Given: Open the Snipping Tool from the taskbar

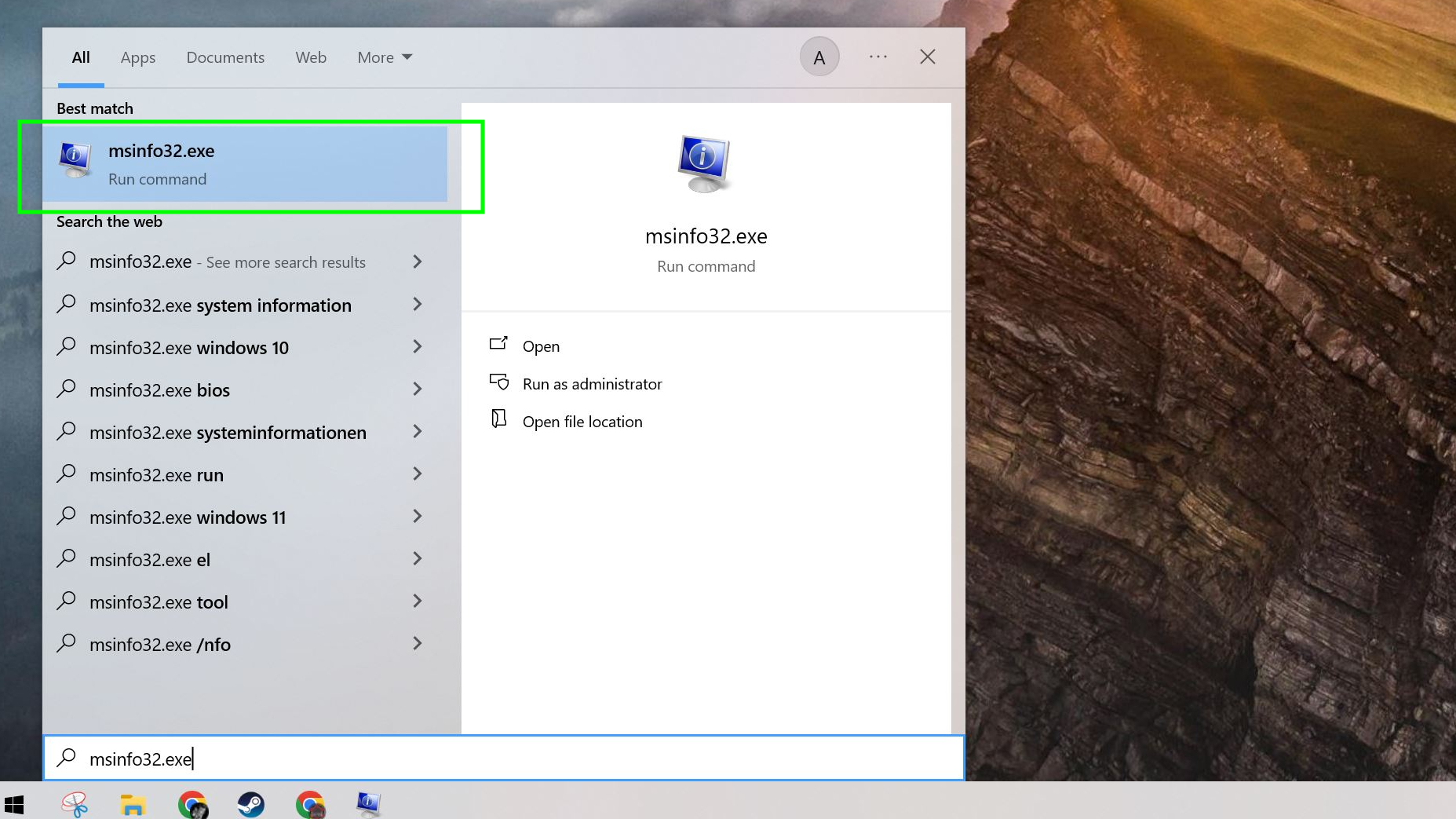Looking at the screenshot, I should [x=75, y=803].
